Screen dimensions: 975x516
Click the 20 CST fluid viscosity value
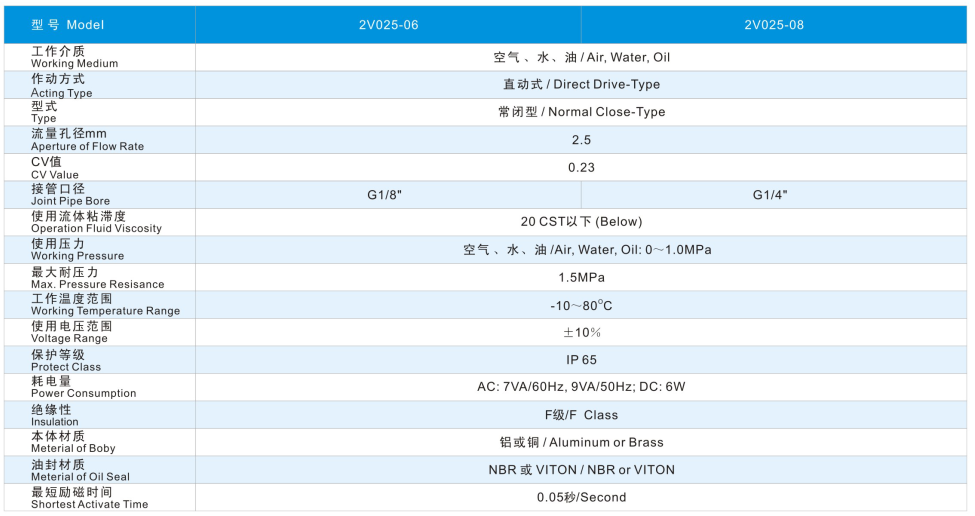581,222
